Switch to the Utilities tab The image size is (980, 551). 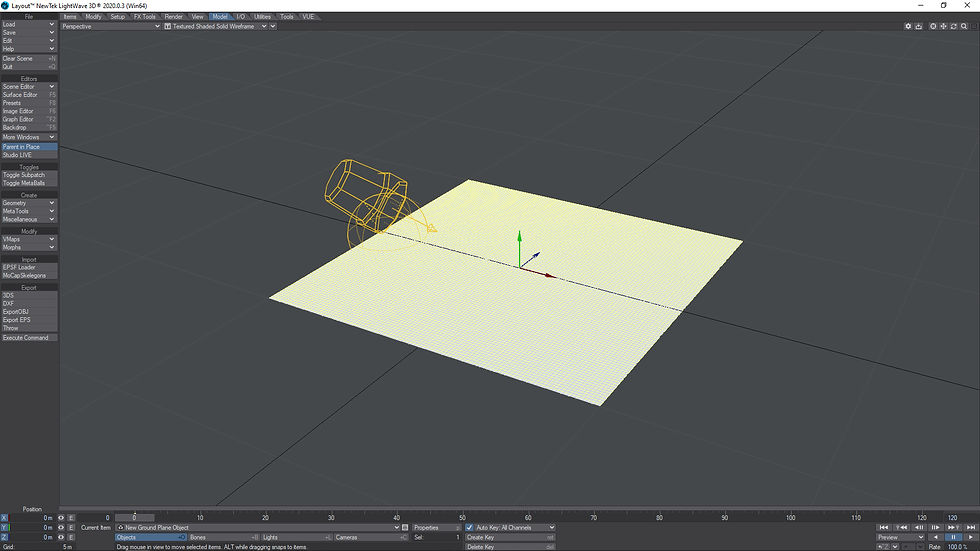[x=262, y=17]
